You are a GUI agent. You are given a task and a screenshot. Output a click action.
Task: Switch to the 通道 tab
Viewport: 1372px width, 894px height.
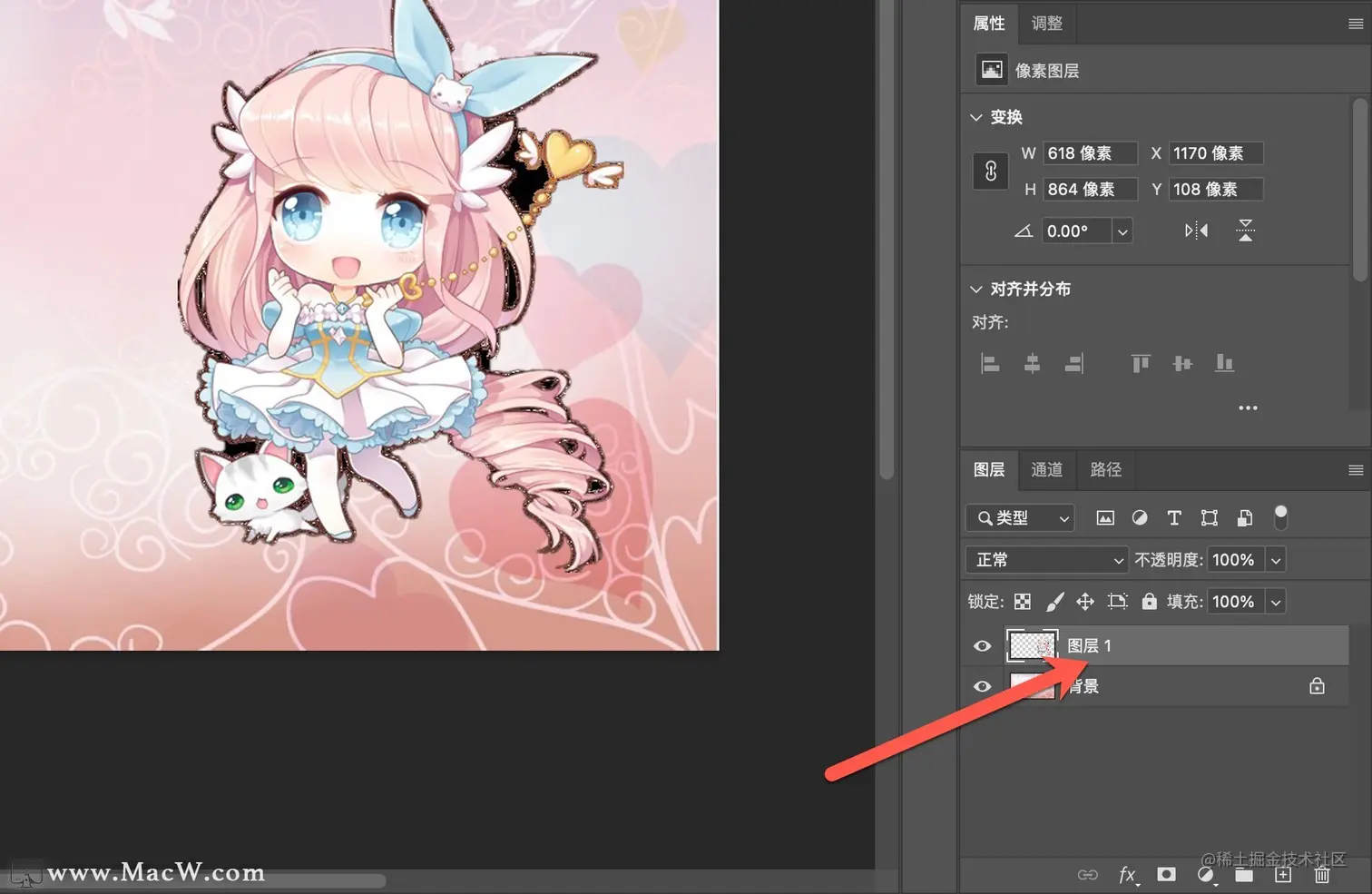[1047, 470]
